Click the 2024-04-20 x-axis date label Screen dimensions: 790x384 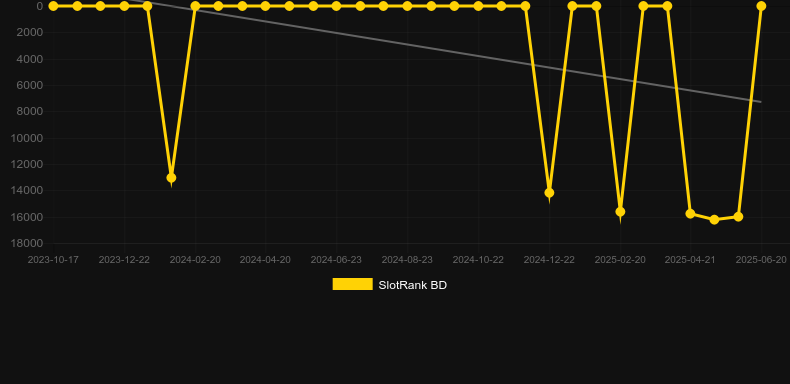(x=265, y=260)
